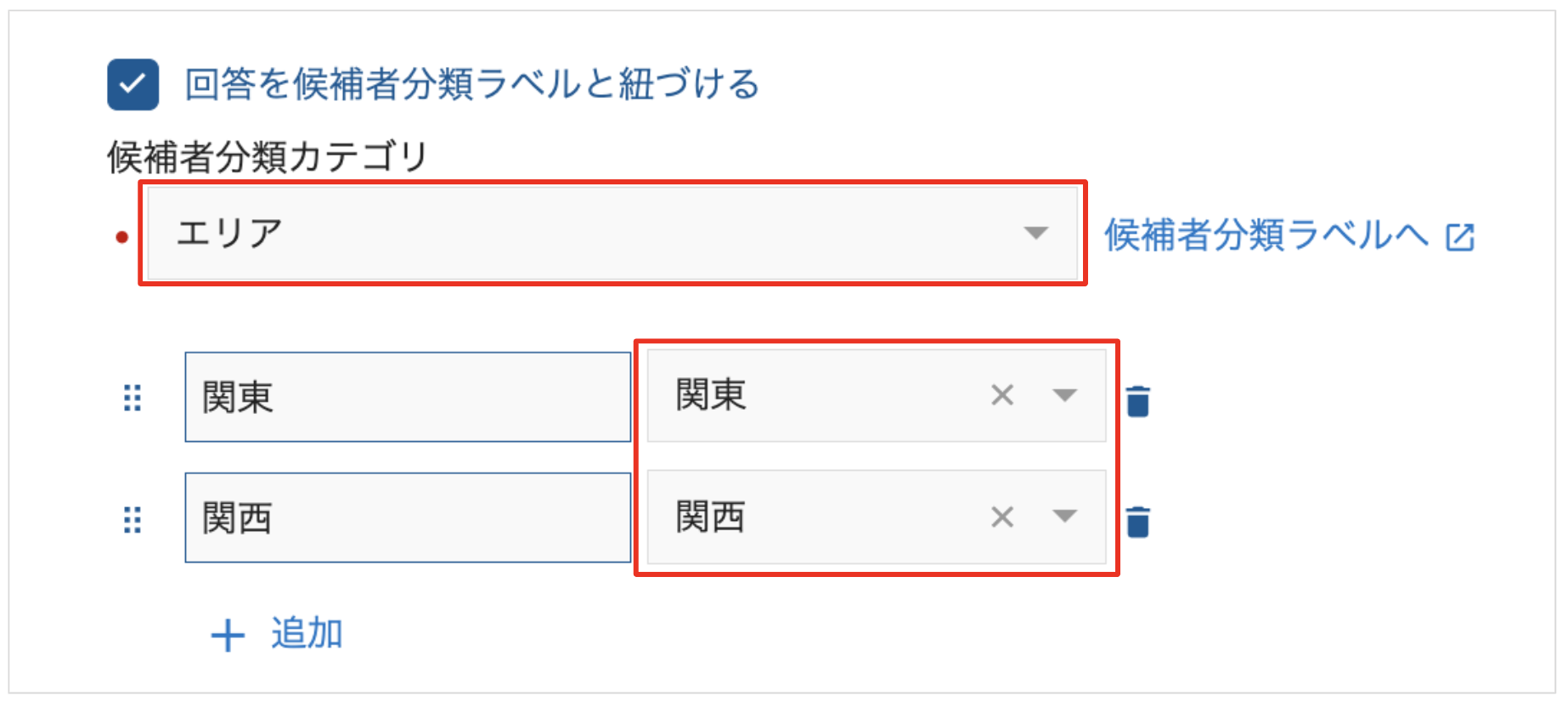Expand the 関東 label dropdown arrow
Image resolution: width=1568 pixels, height=707 pixels.
[x=1064, y=395]
